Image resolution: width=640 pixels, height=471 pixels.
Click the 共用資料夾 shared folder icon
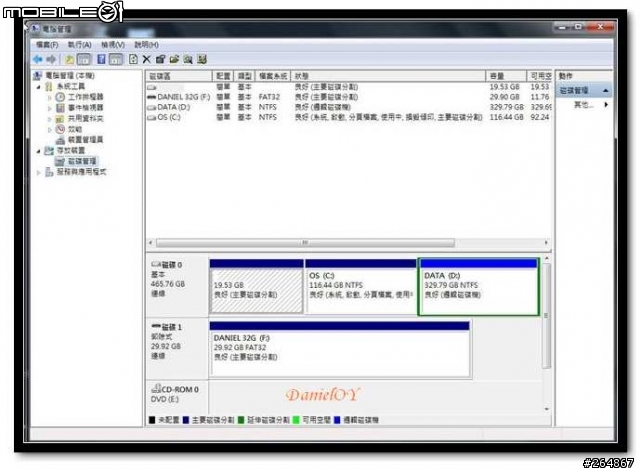click(x=60, y=119)
